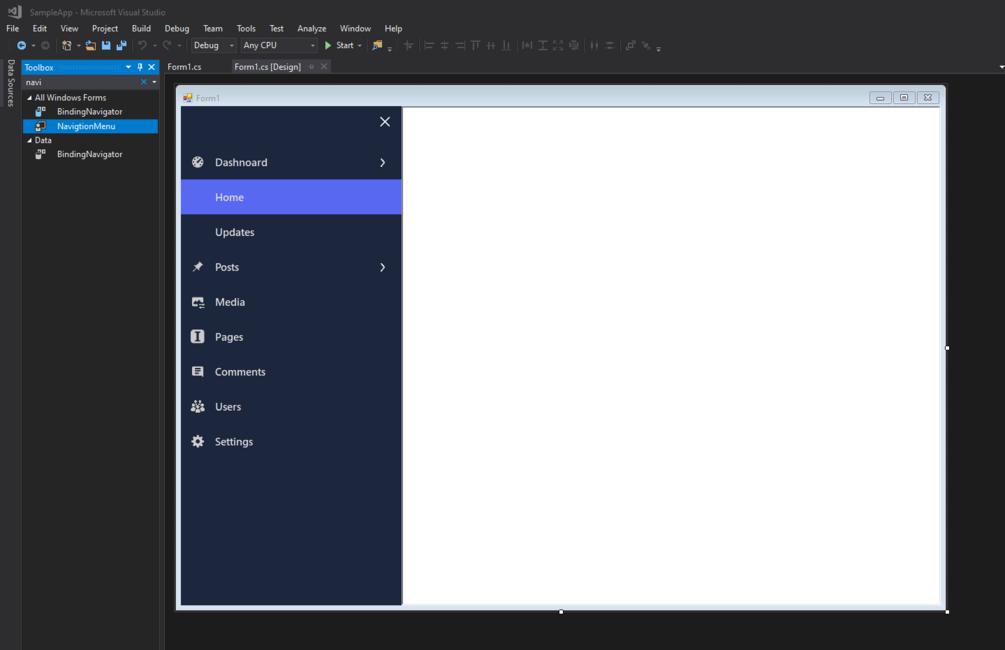Click the Media icon in navigation menu
1005x650 pixels.
198,302
